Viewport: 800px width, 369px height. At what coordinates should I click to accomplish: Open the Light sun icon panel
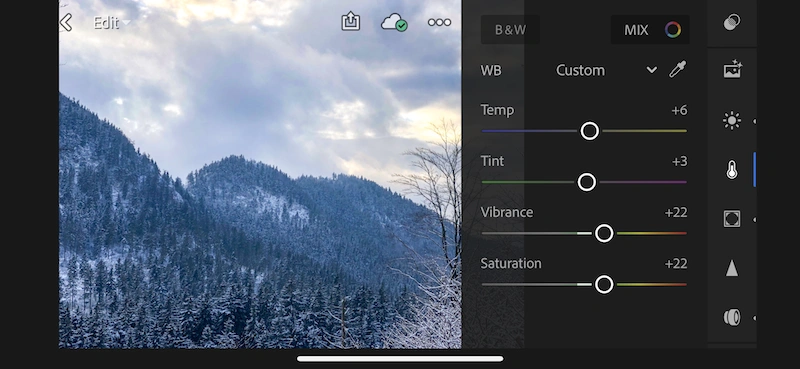click(732, 121)
